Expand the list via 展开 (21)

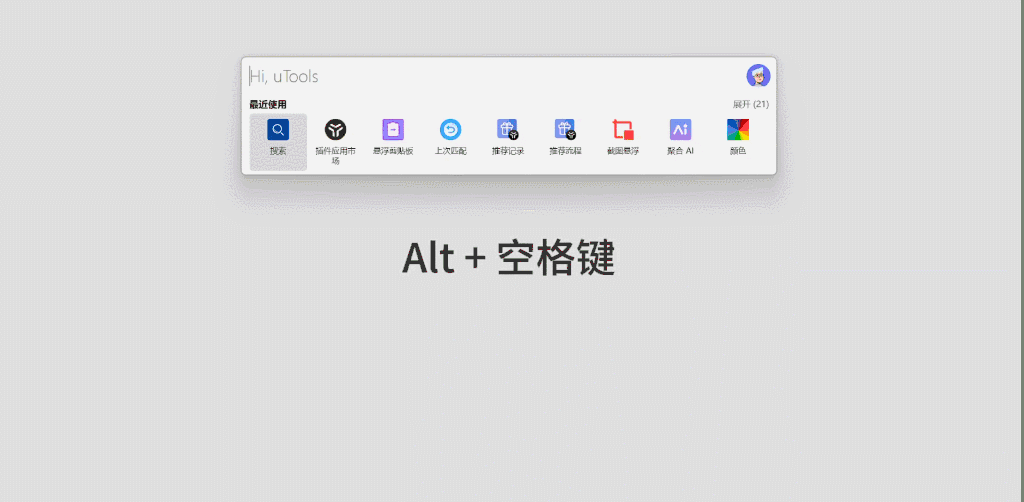750,104
